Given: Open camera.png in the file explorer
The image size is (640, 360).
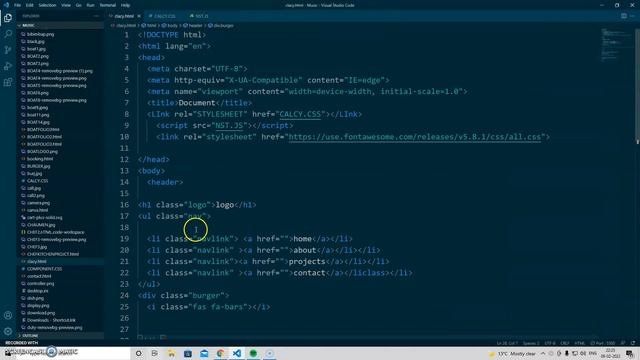Looking at the screenshot, I should point(38,203).
